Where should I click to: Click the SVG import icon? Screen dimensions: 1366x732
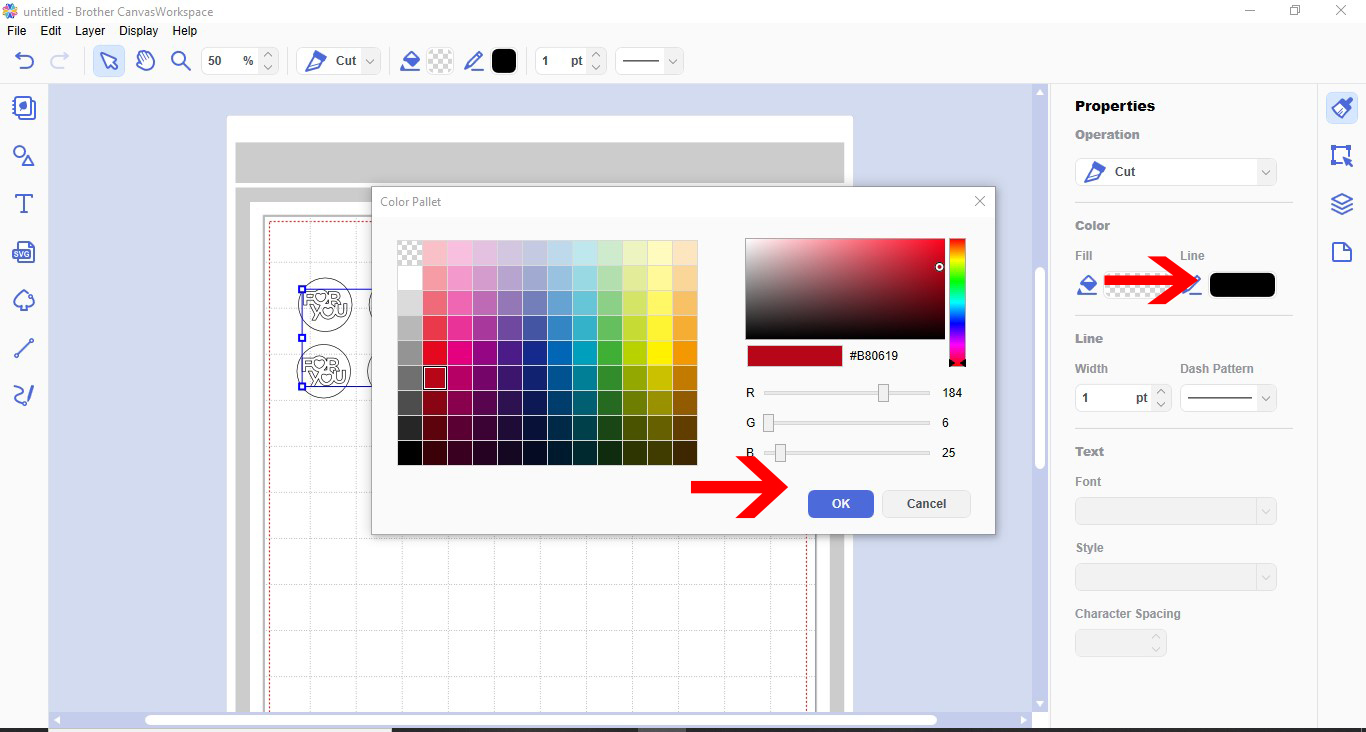[x=24, y=252]
